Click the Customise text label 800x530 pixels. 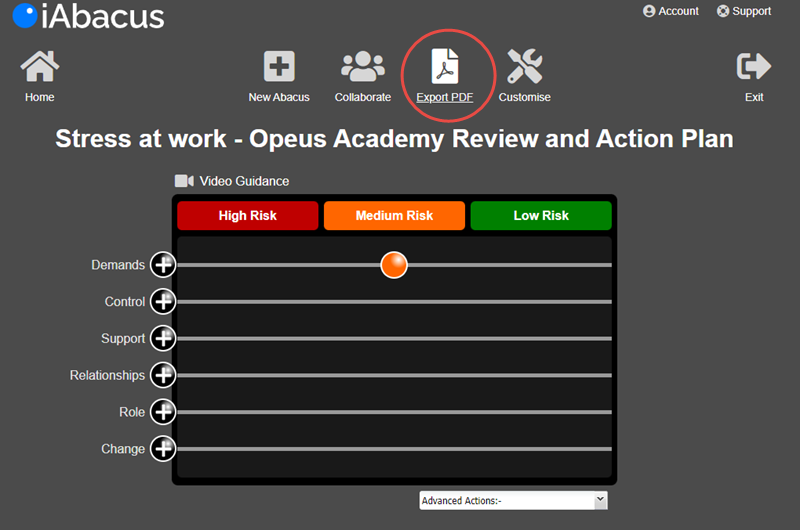pos(524,97)
